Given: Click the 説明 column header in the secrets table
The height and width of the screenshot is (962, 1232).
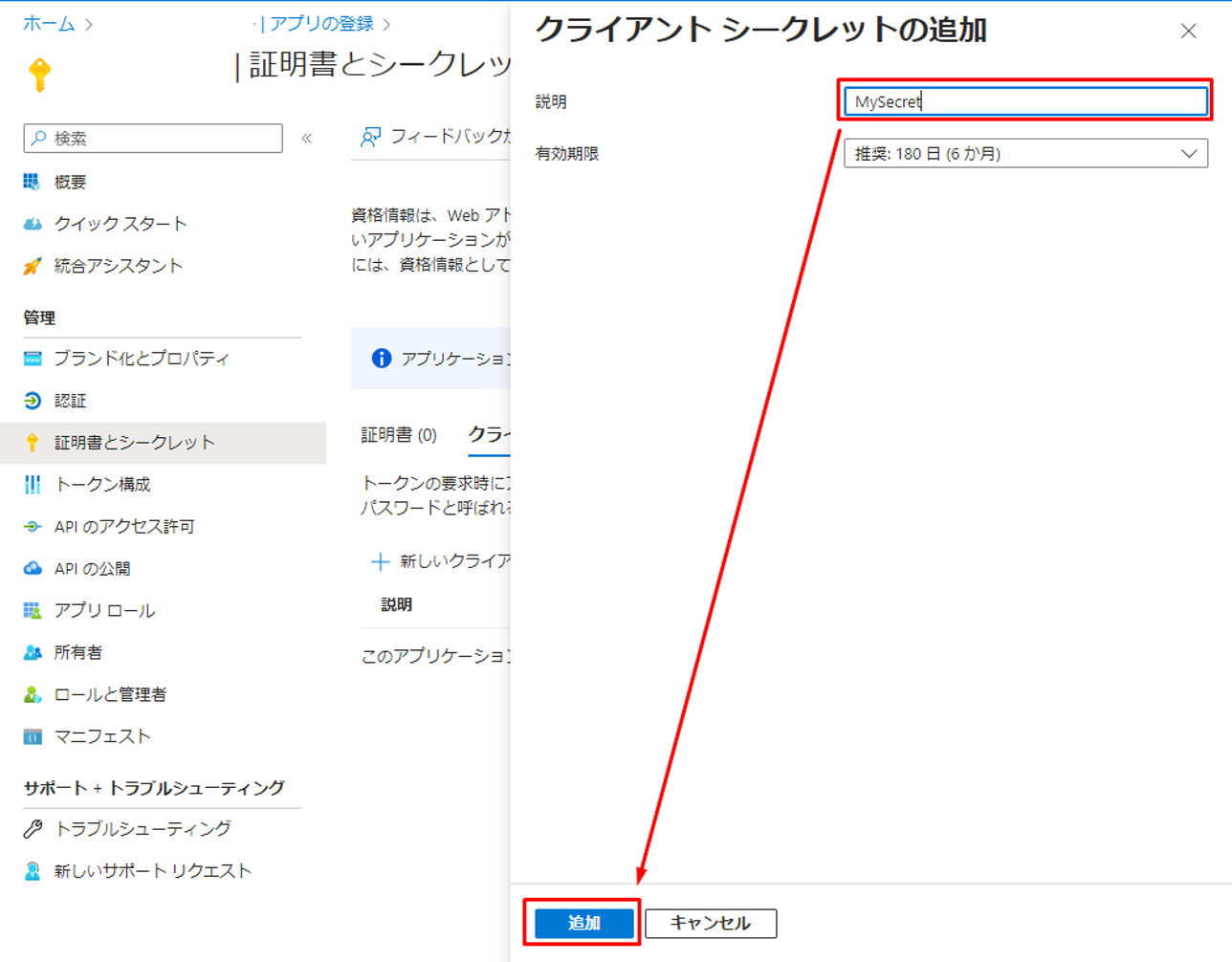Looking at the screenshot, I should pyautogui.click(x=396, y=604).
